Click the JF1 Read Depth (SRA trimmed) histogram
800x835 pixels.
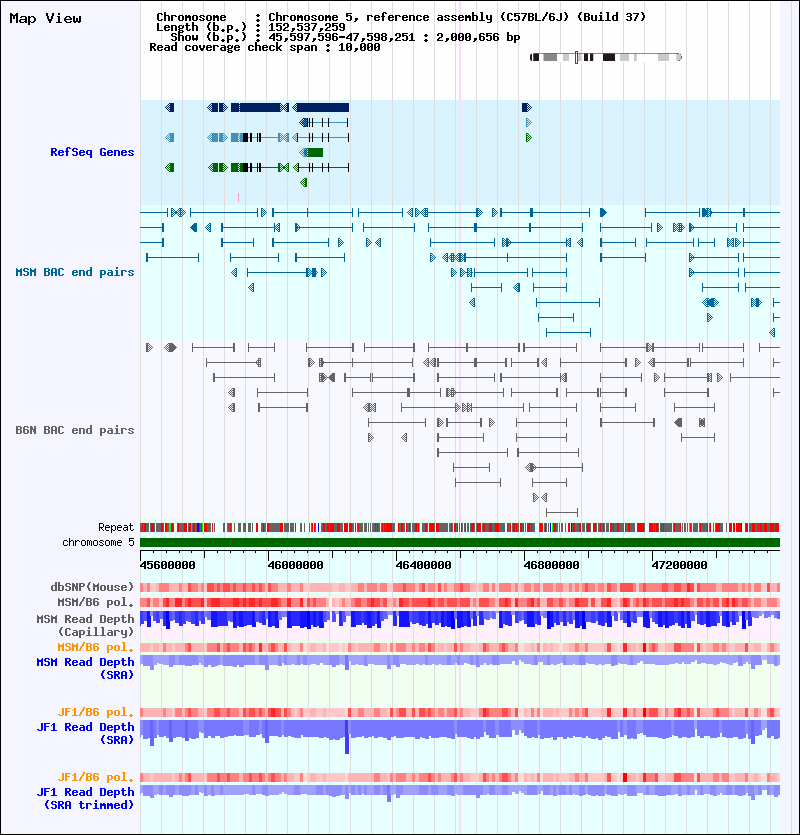[460, 791]
